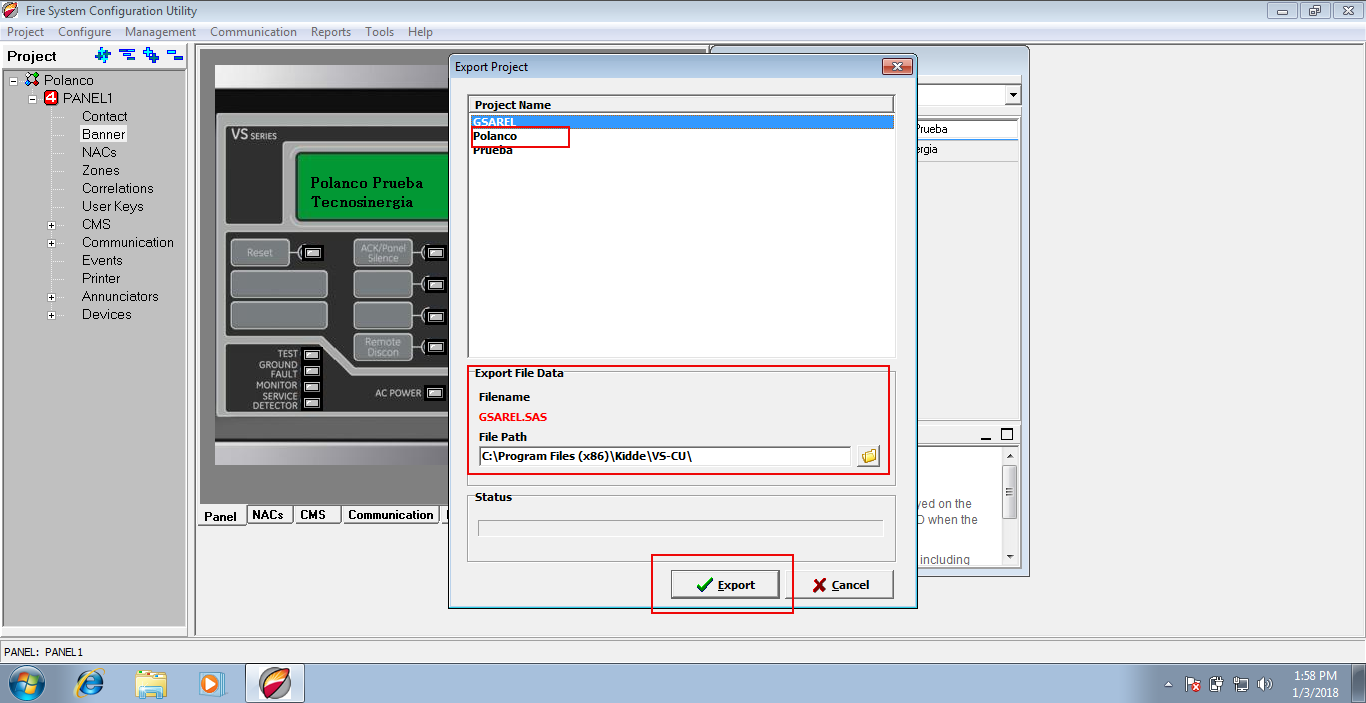The height and width of the screenshot is (703, 1366).
Task: Open Windows Explorer from the taskbar
Action: 151,683
